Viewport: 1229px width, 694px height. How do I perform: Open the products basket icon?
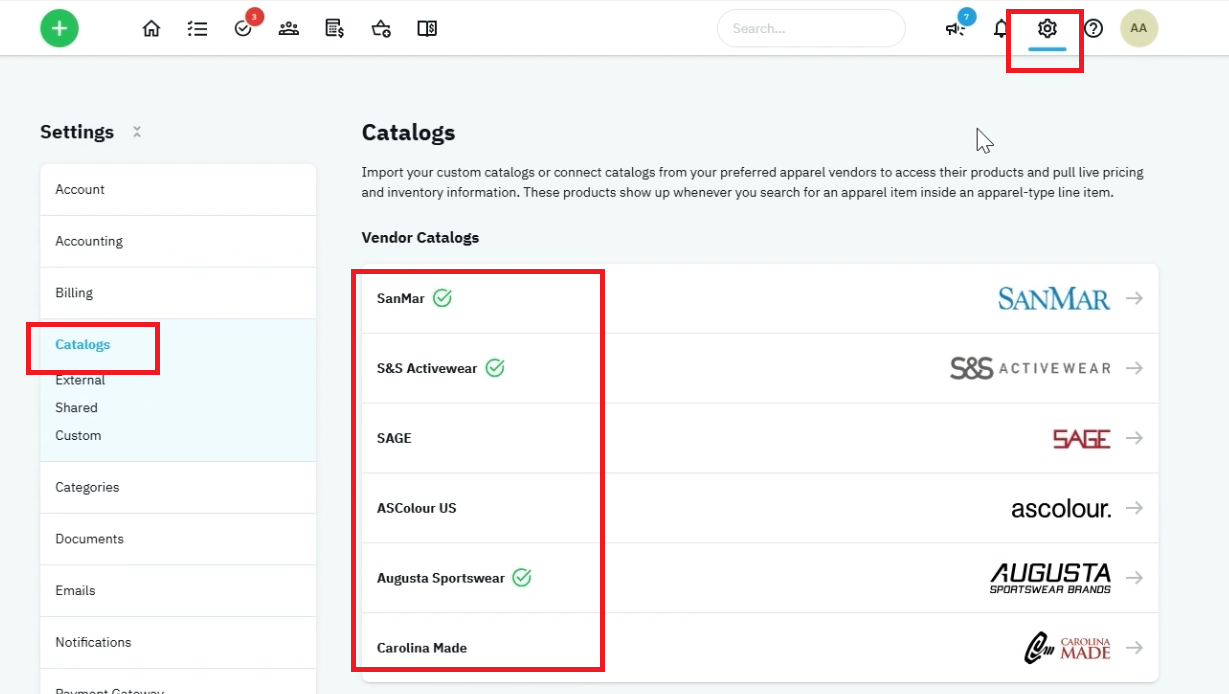[381, 28]
